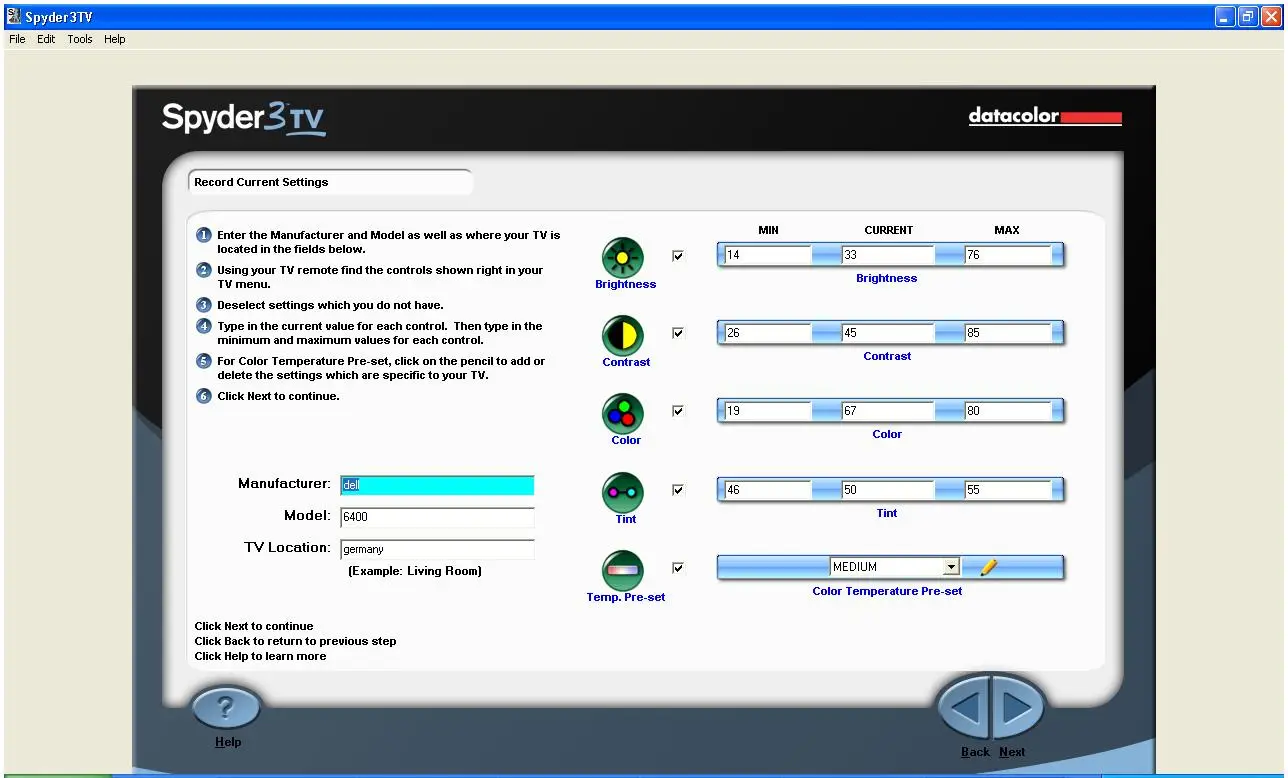The image size is (1288, 778).
Task: Go back using the left arrow button
Action: [x=965, y=708]
